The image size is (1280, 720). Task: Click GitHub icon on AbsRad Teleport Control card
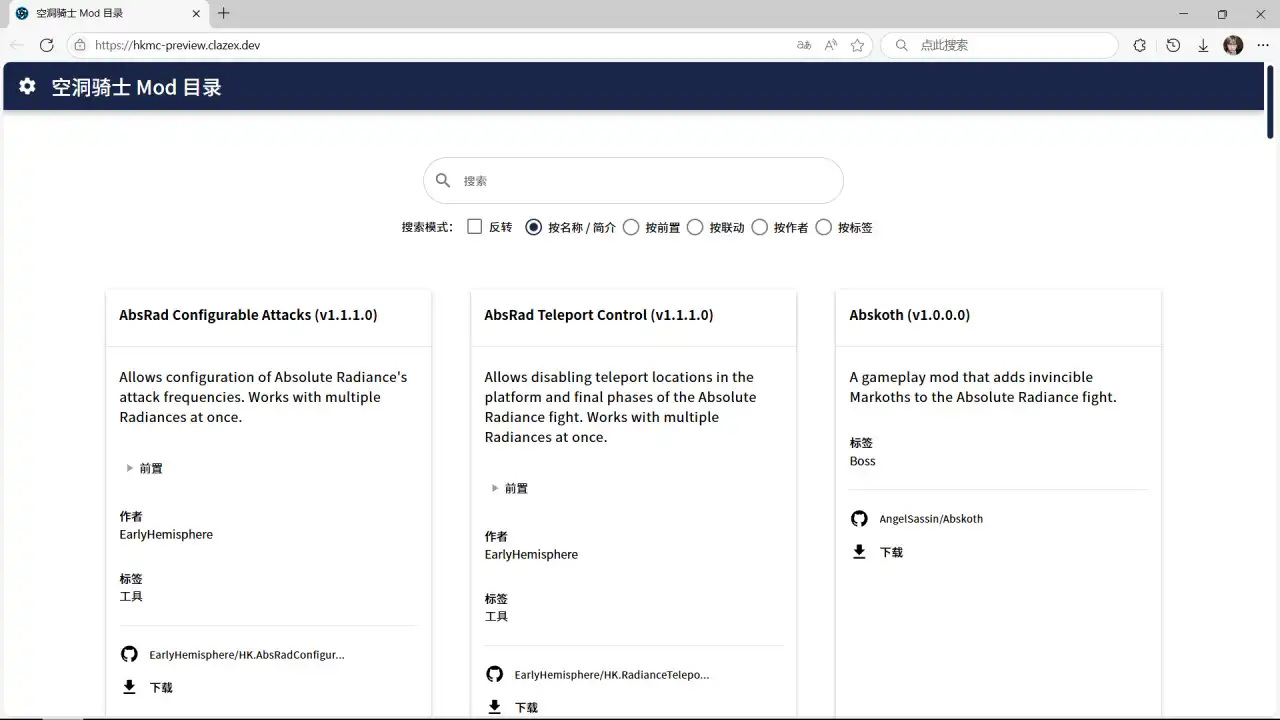(x=494, y=675)
